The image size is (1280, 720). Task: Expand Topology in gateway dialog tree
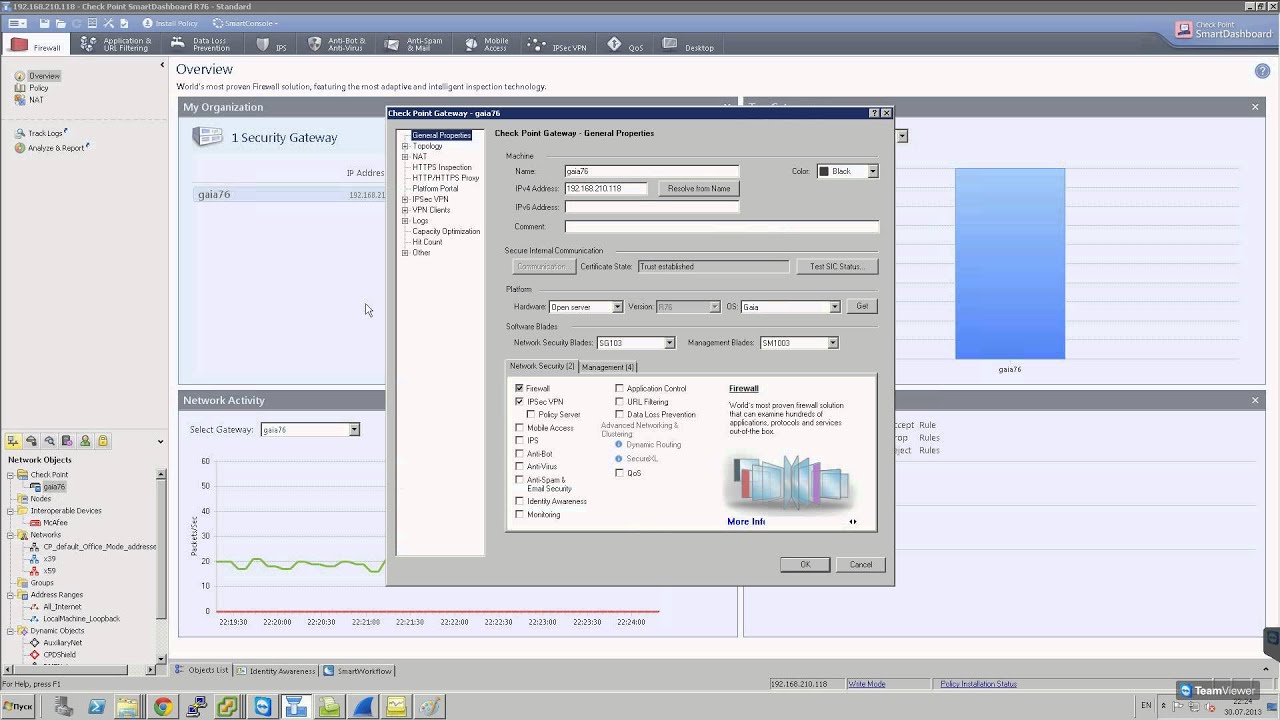[405, 146]
